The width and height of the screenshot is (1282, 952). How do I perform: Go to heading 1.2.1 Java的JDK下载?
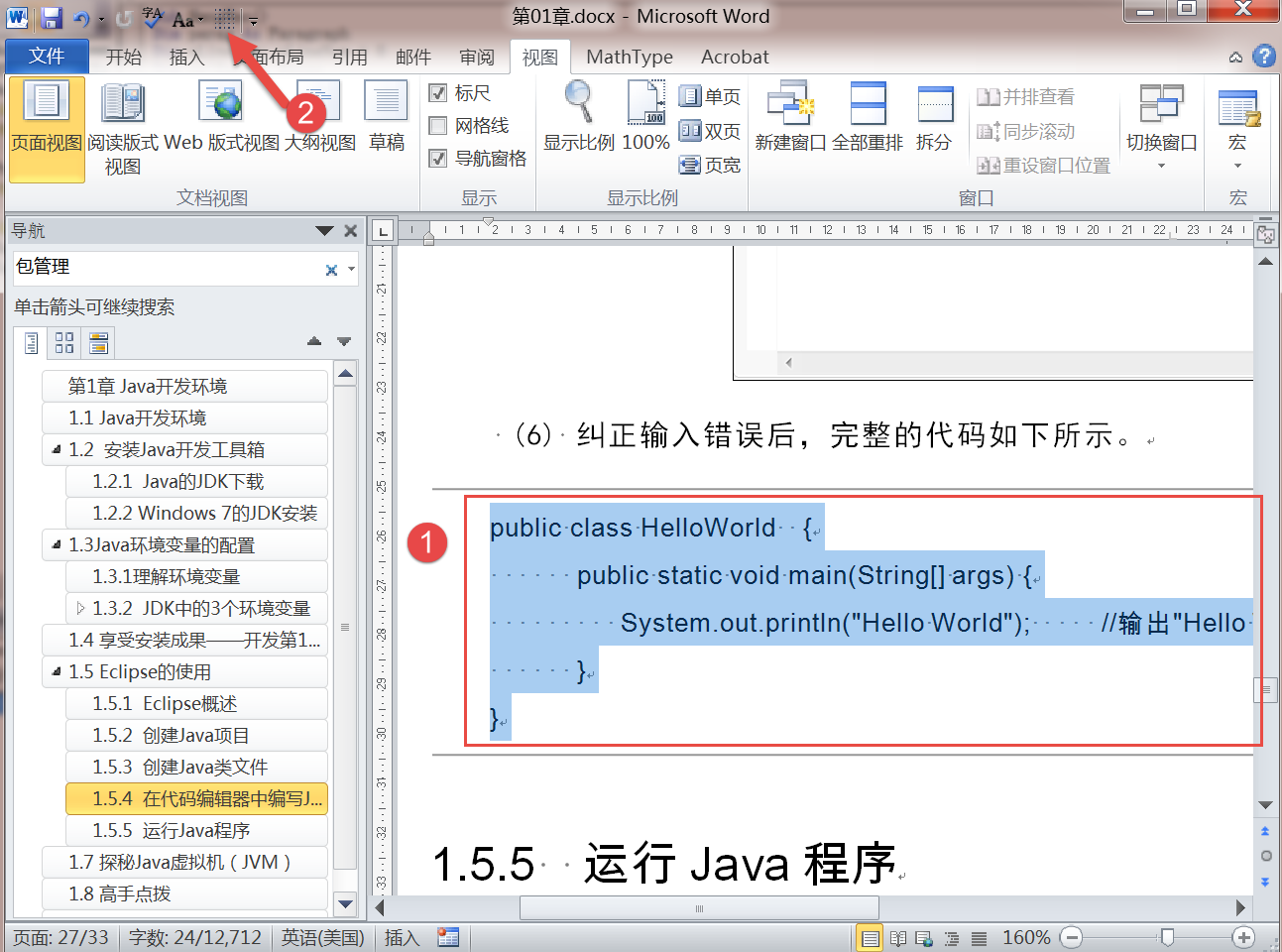pos(196,481)
